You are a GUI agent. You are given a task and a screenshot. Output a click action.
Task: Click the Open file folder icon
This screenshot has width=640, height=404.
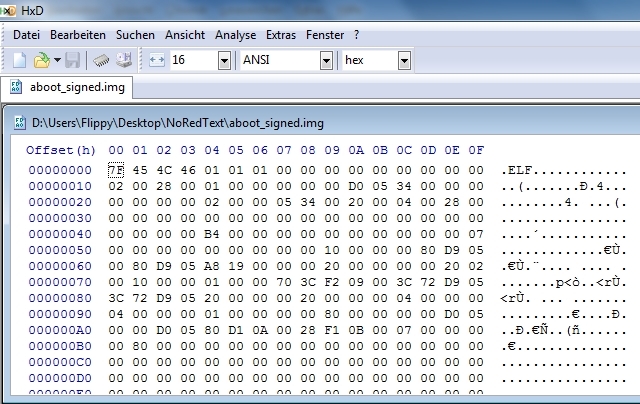pyautogui.click(x=41, y=60)
